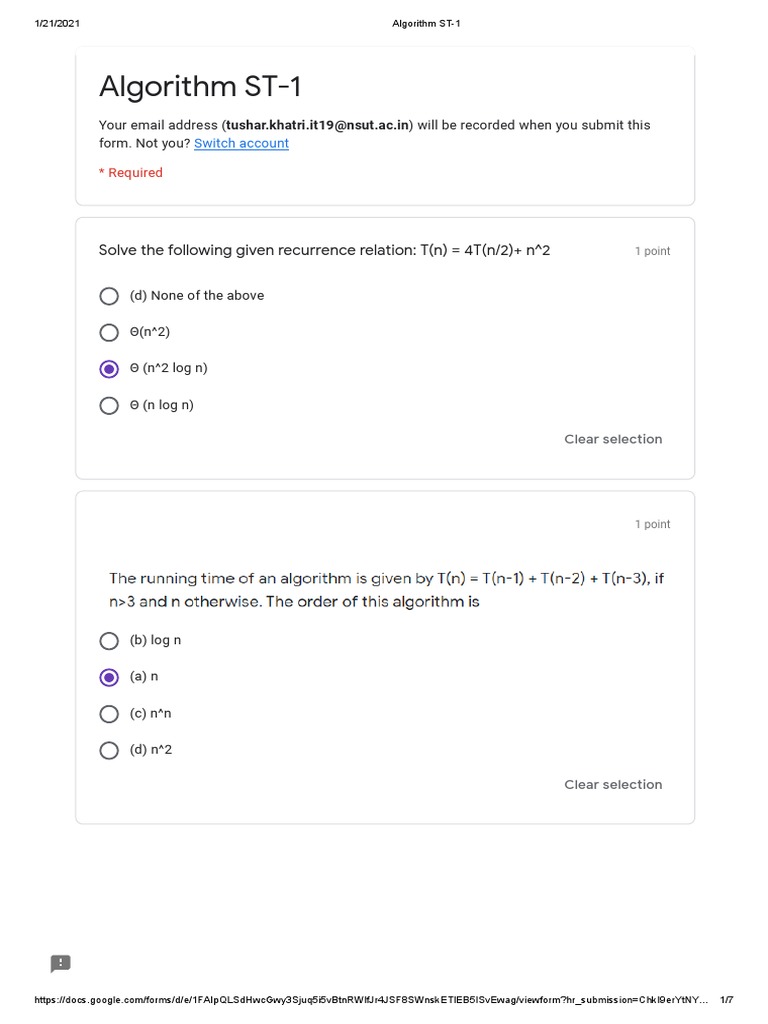Select the "(c) n^n" option
The image size is (768, 1024).
click(109, 714)
